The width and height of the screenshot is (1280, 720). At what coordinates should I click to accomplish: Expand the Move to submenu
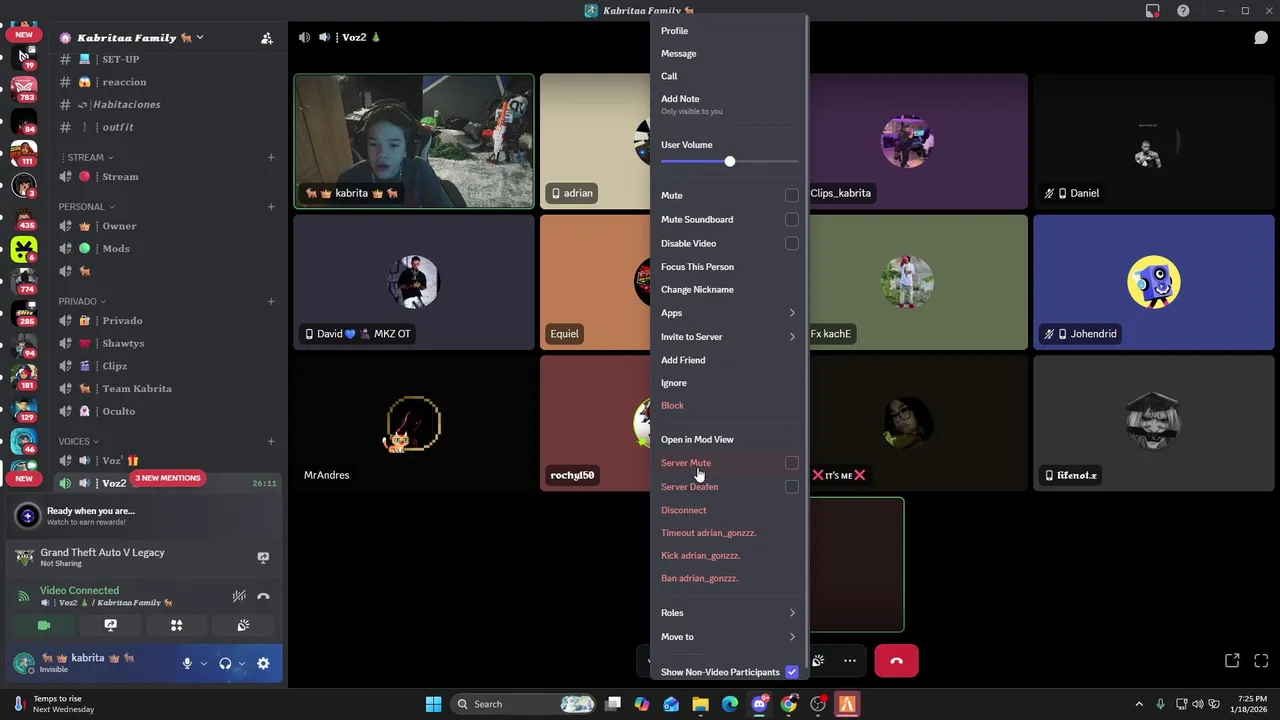tap(728, 637)
